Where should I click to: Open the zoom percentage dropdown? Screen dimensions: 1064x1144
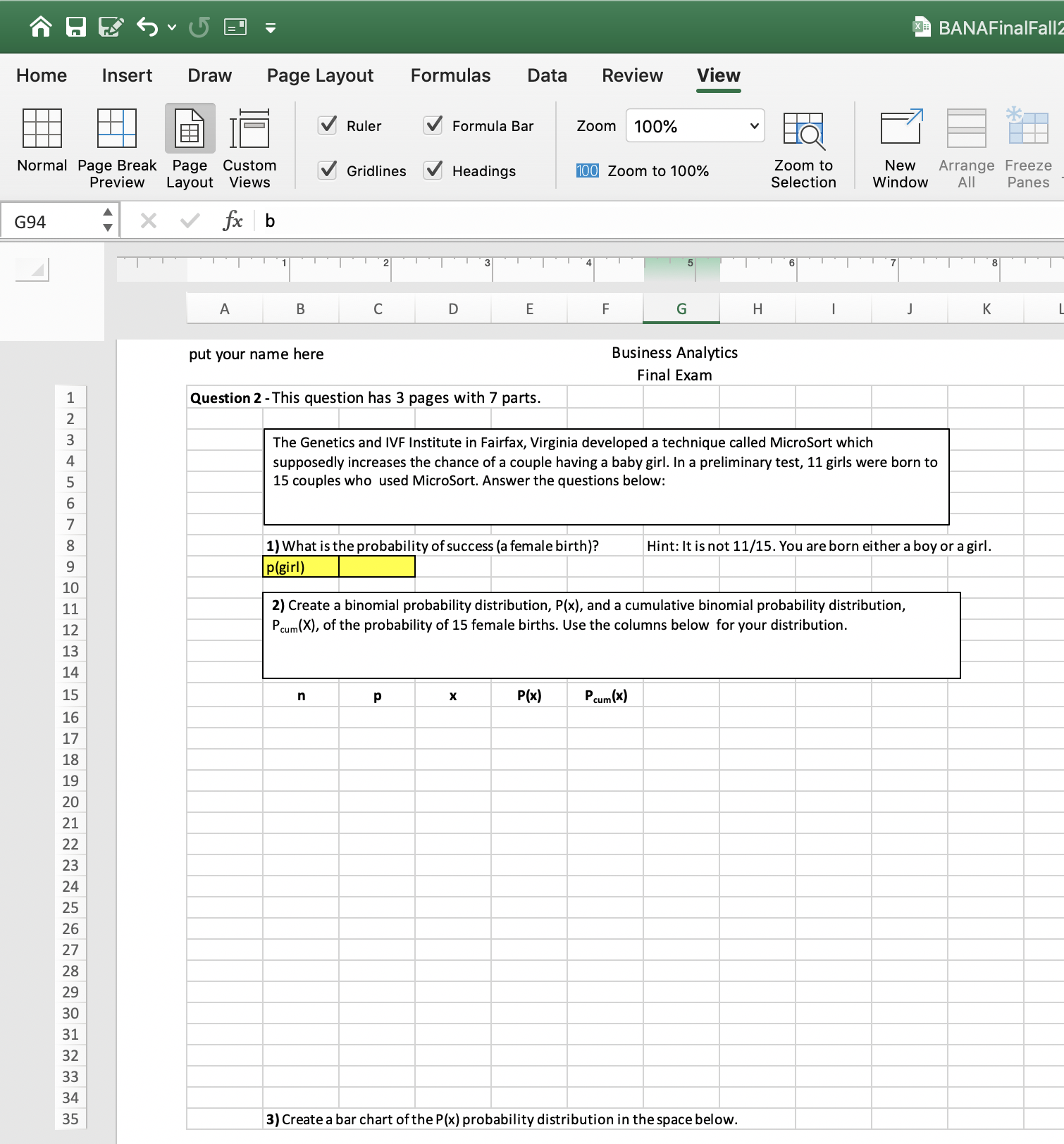[x=754, y=126]
